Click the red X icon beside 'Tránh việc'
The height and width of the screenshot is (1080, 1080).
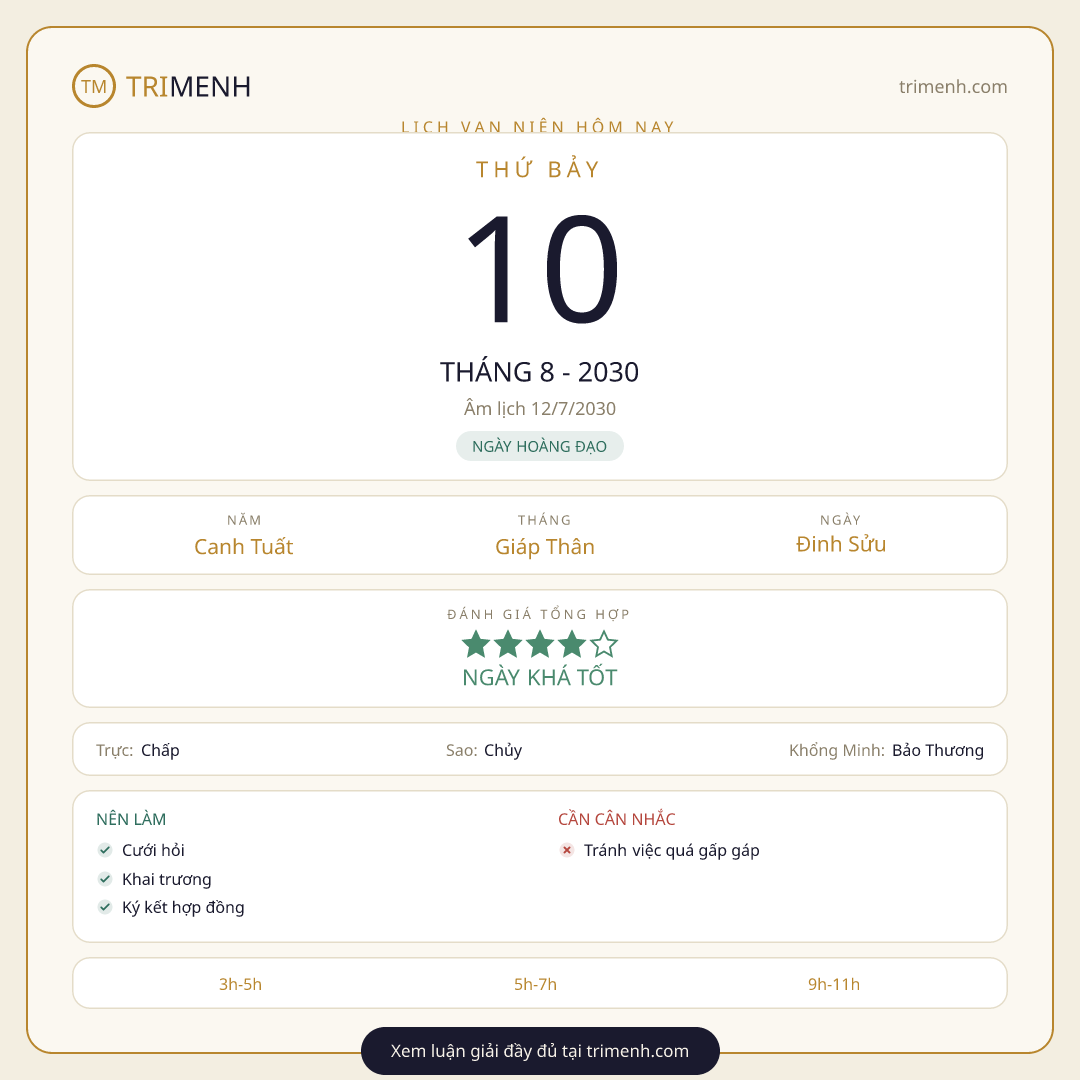tap(567, 850)
